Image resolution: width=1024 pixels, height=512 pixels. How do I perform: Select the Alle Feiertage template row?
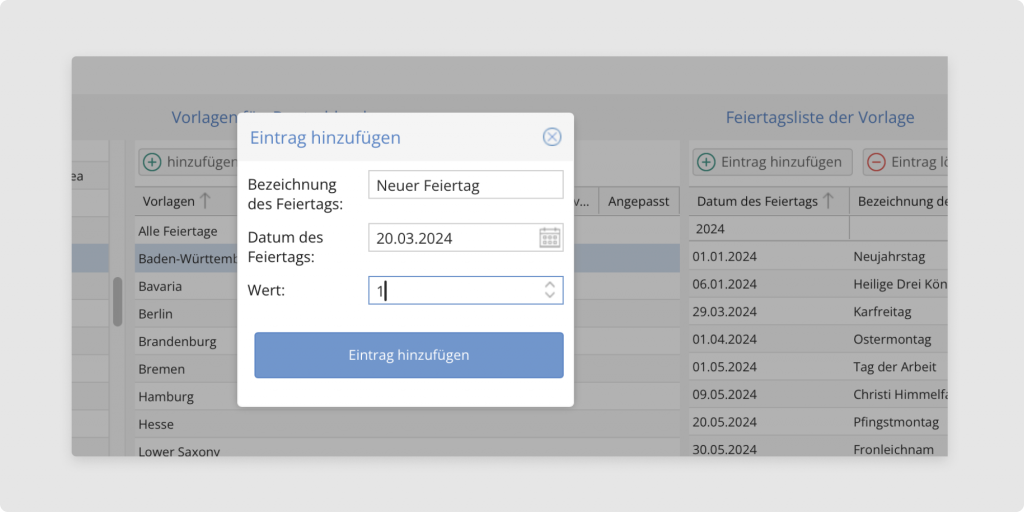[x=178, y=231]
